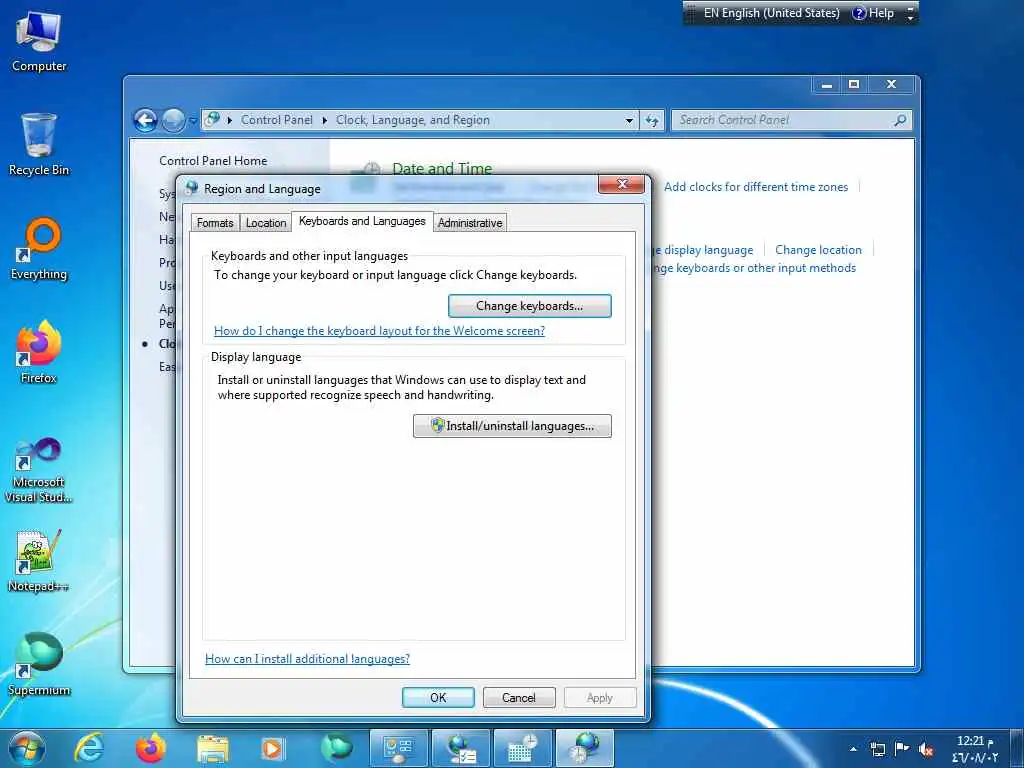Expand arrow before Control Panel breadcrumb
The width and height of the screenshot is (1024, 768).
click(230, 120)
